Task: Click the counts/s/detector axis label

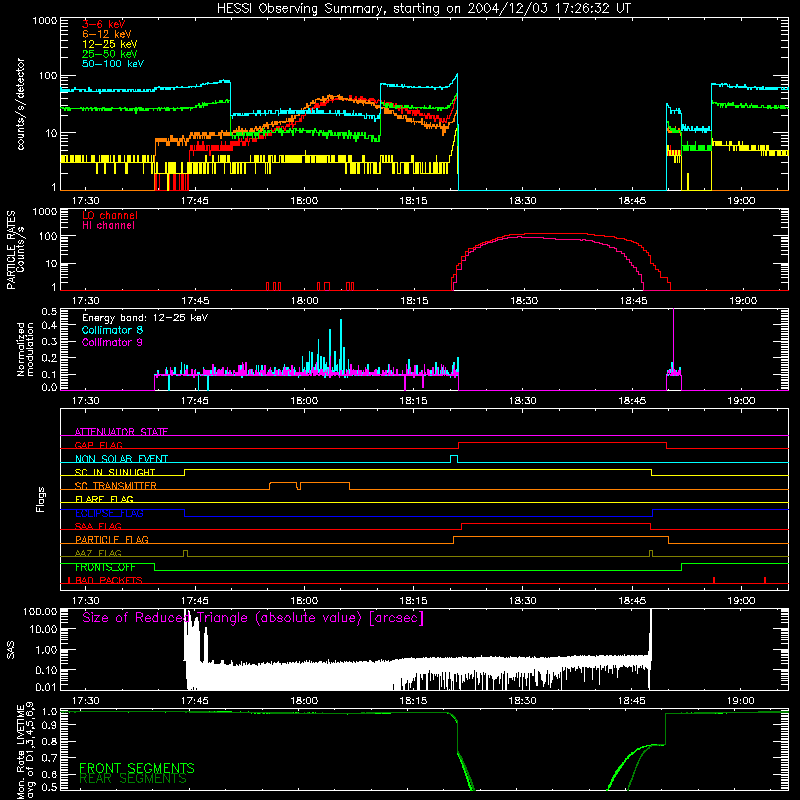Action: (x=20, y=104)
